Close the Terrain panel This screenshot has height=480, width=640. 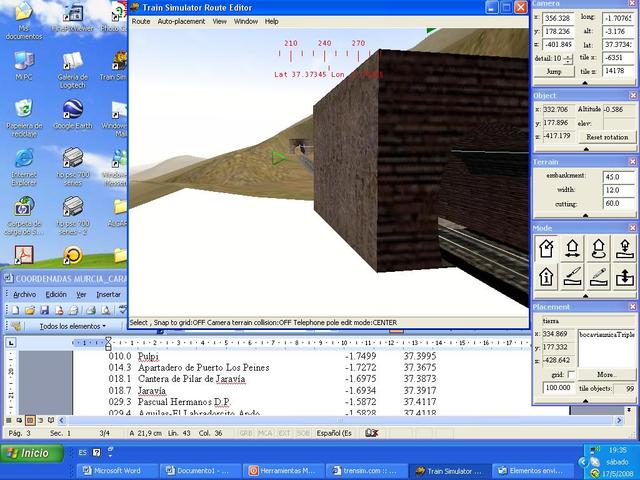632,161
